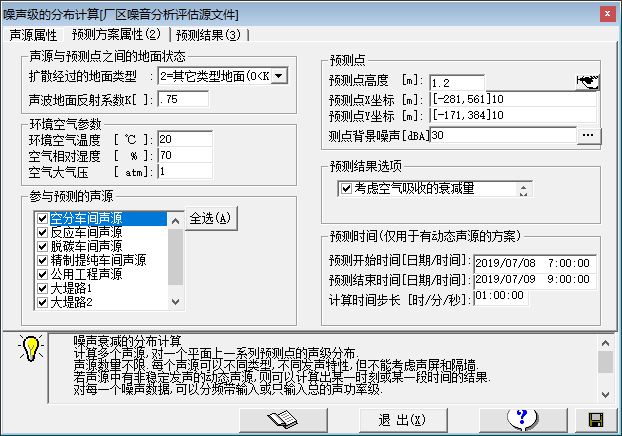Switch to the 预测方案属性(2) tab
This screenshot has width=622, height=436.
coord(116,35)
